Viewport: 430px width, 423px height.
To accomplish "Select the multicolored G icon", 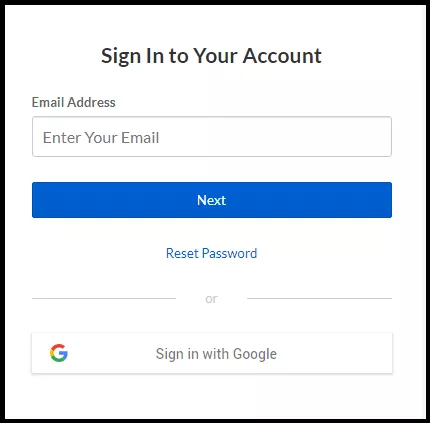I will click(59, 353).
